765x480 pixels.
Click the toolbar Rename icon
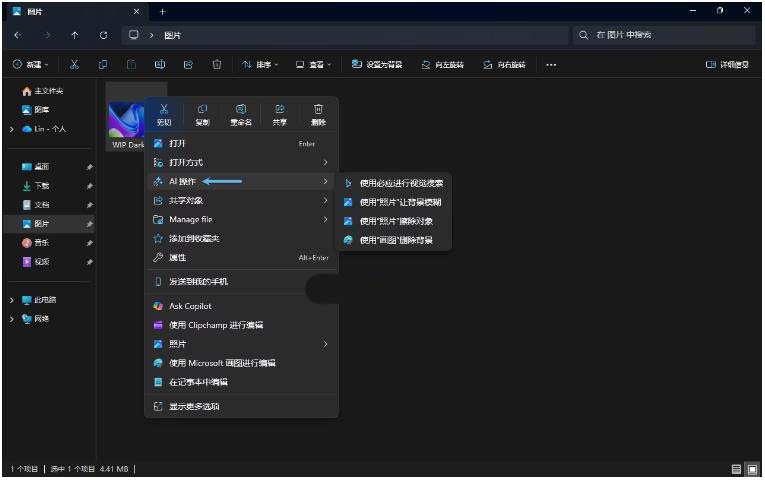(160, 64)
